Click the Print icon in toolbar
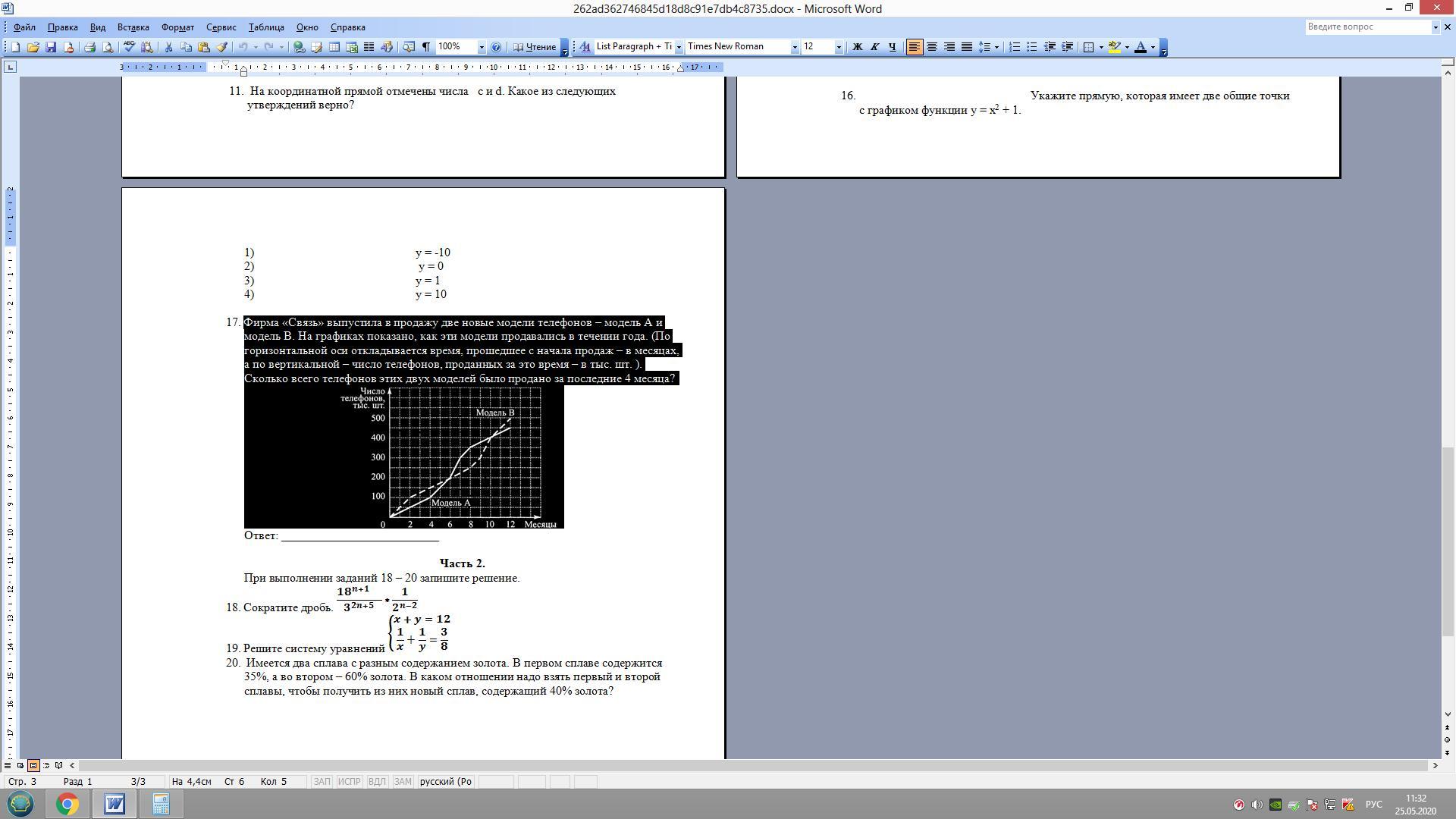Viewport: 1456px width, 819px height. [x=89, y=47]
